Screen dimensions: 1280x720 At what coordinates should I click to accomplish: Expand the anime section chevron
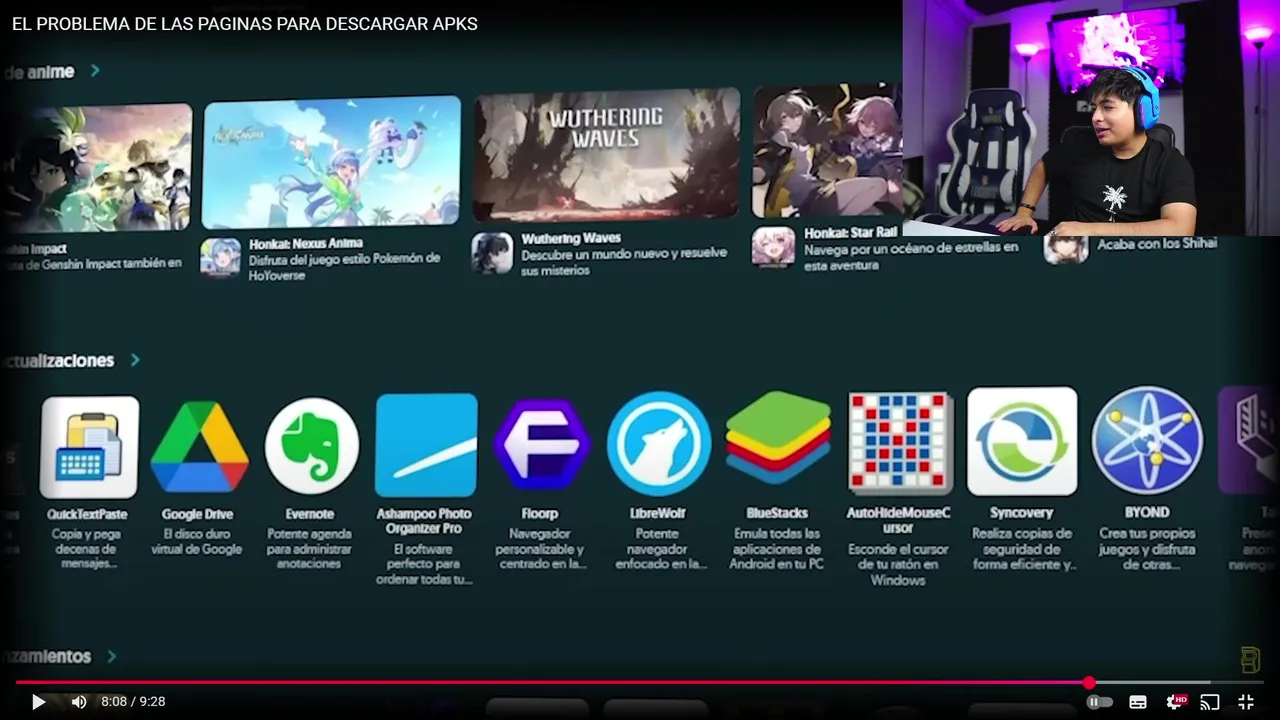[x=95, y=71]
